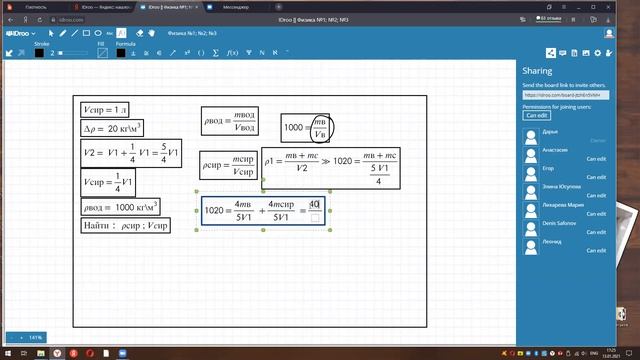This screenshot has width=640, height=360.
Task: Click the user profile avatar
Action: pyautogui.click(x=609, y=33)
